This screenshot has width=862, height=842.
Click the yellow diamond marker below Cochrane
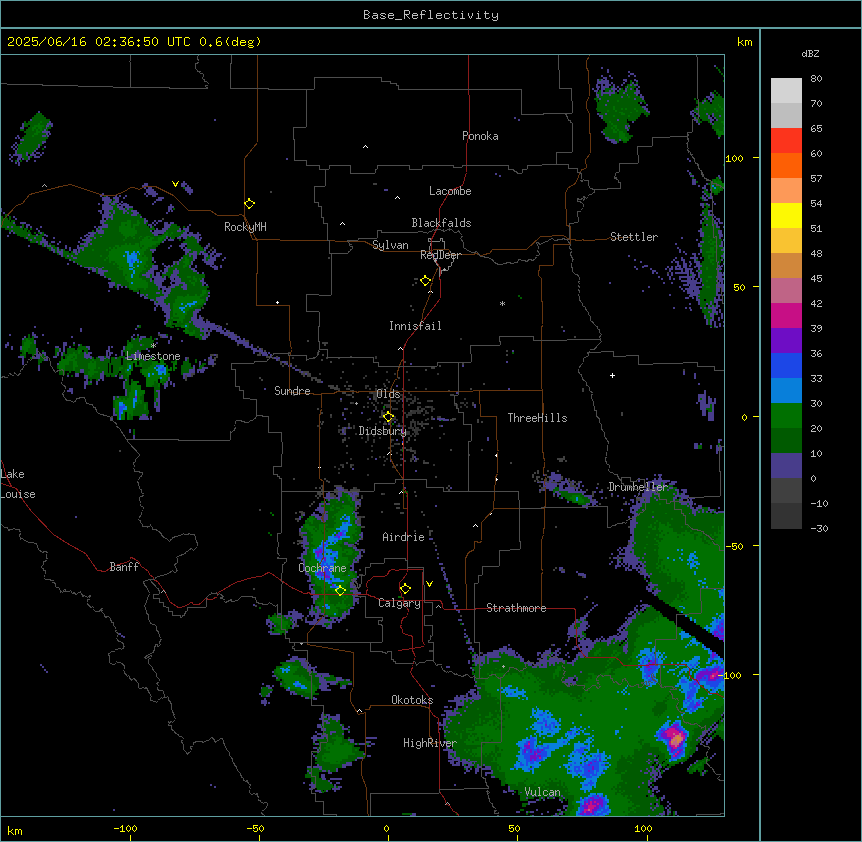click(340, 590)
